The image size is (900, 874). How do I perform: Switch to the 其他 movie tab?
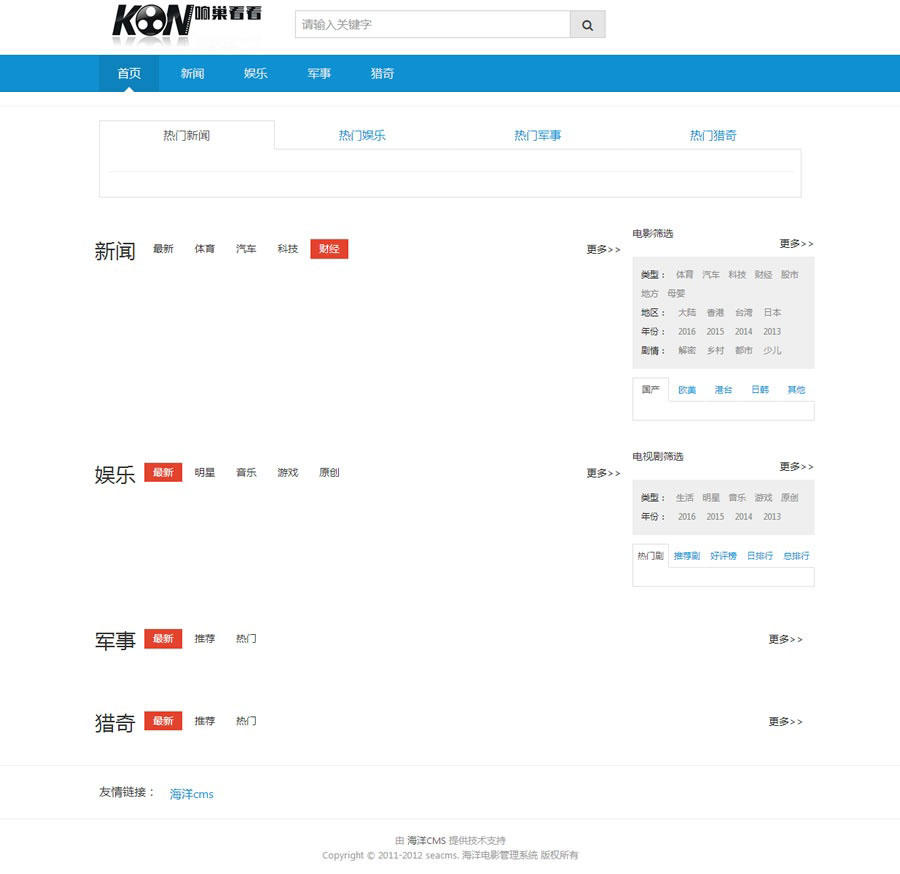(x=796, y=390)
